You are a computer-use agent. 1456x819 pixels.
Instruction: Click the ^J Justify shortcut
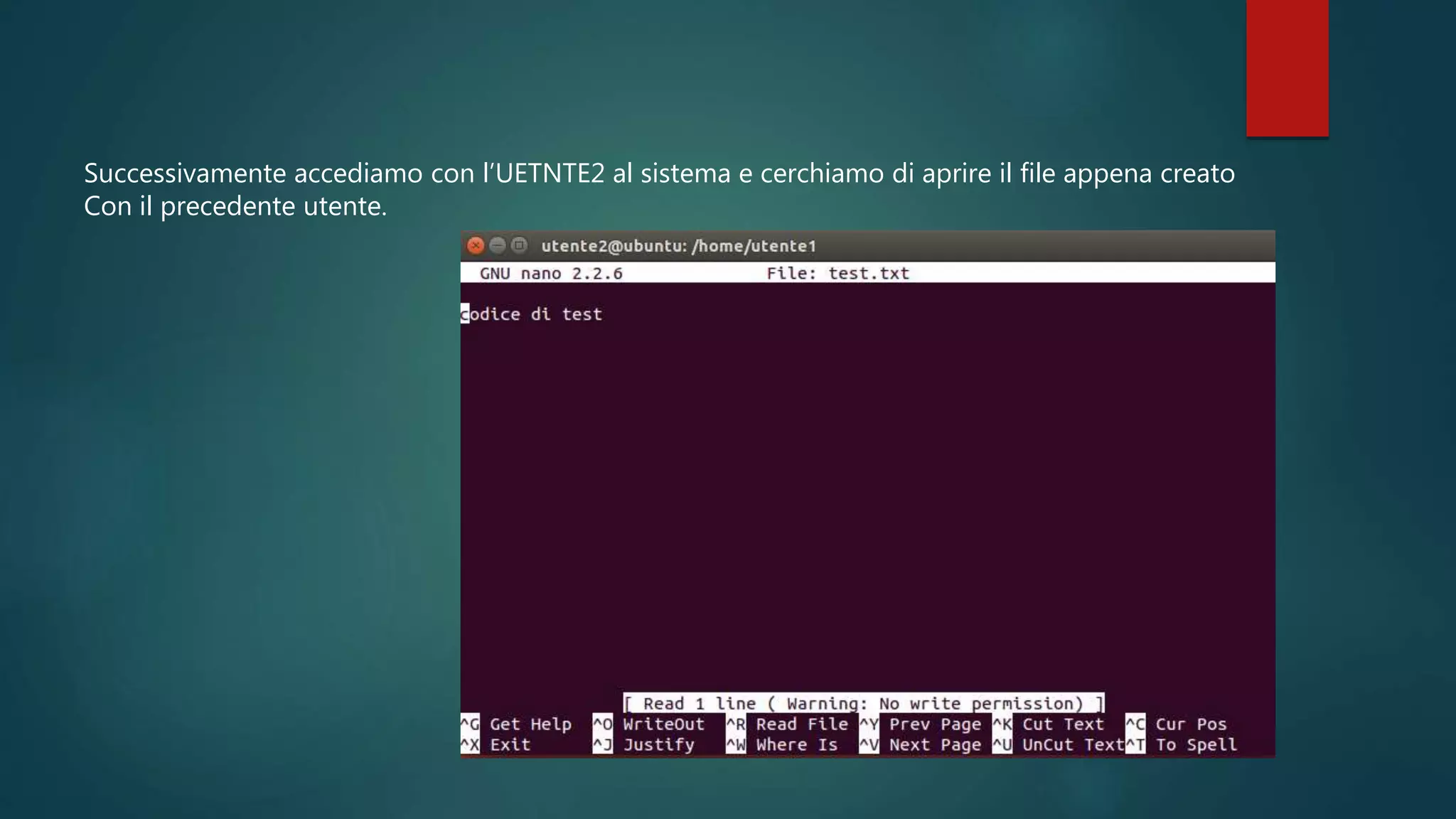pyautogui.click(x=644, y=744)
